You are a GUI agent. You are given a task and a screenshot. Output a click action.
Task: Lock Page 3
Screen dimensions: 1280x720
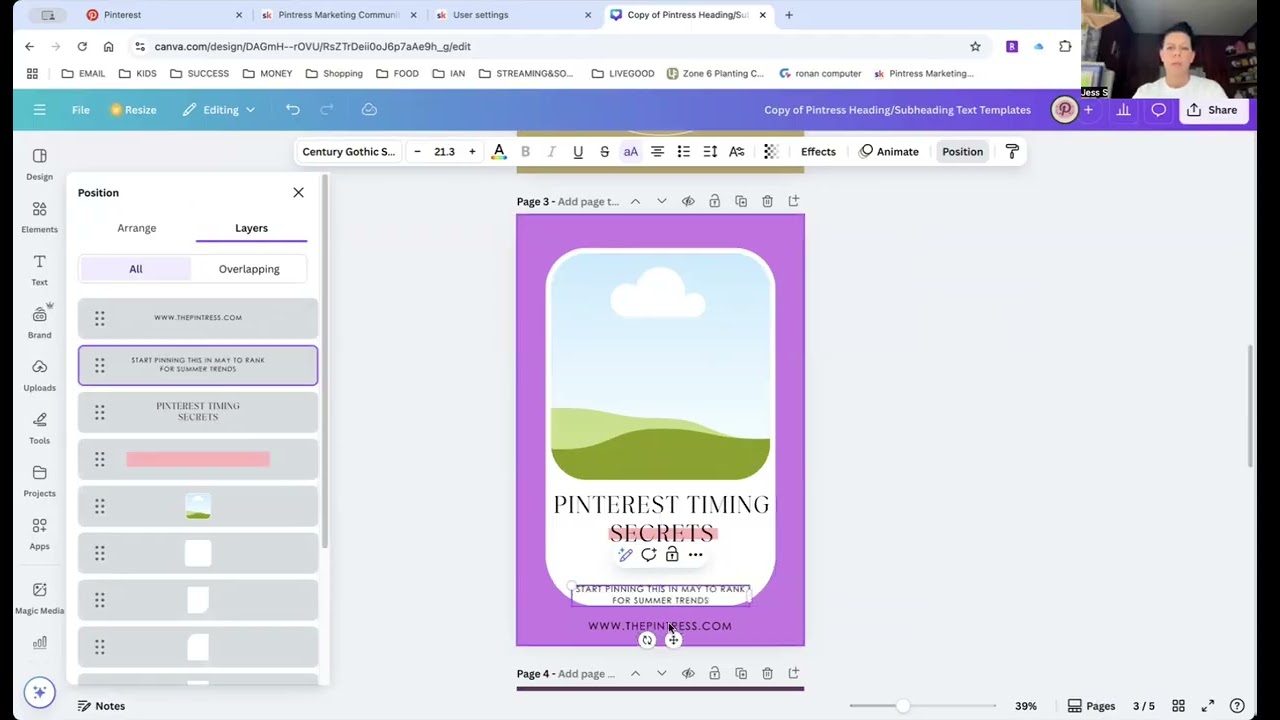(x=714, y=202)
